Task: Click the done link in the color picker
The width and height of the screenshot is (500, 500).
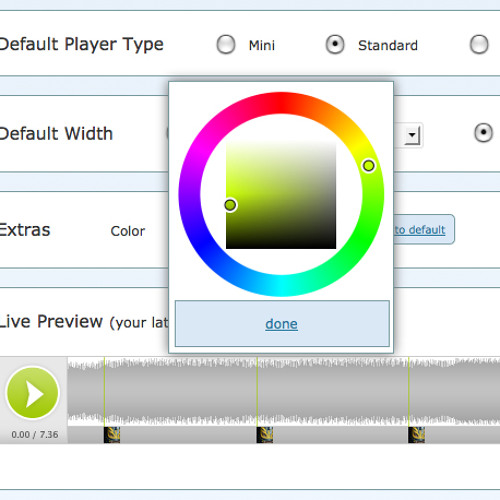Action: coord(282,324)
